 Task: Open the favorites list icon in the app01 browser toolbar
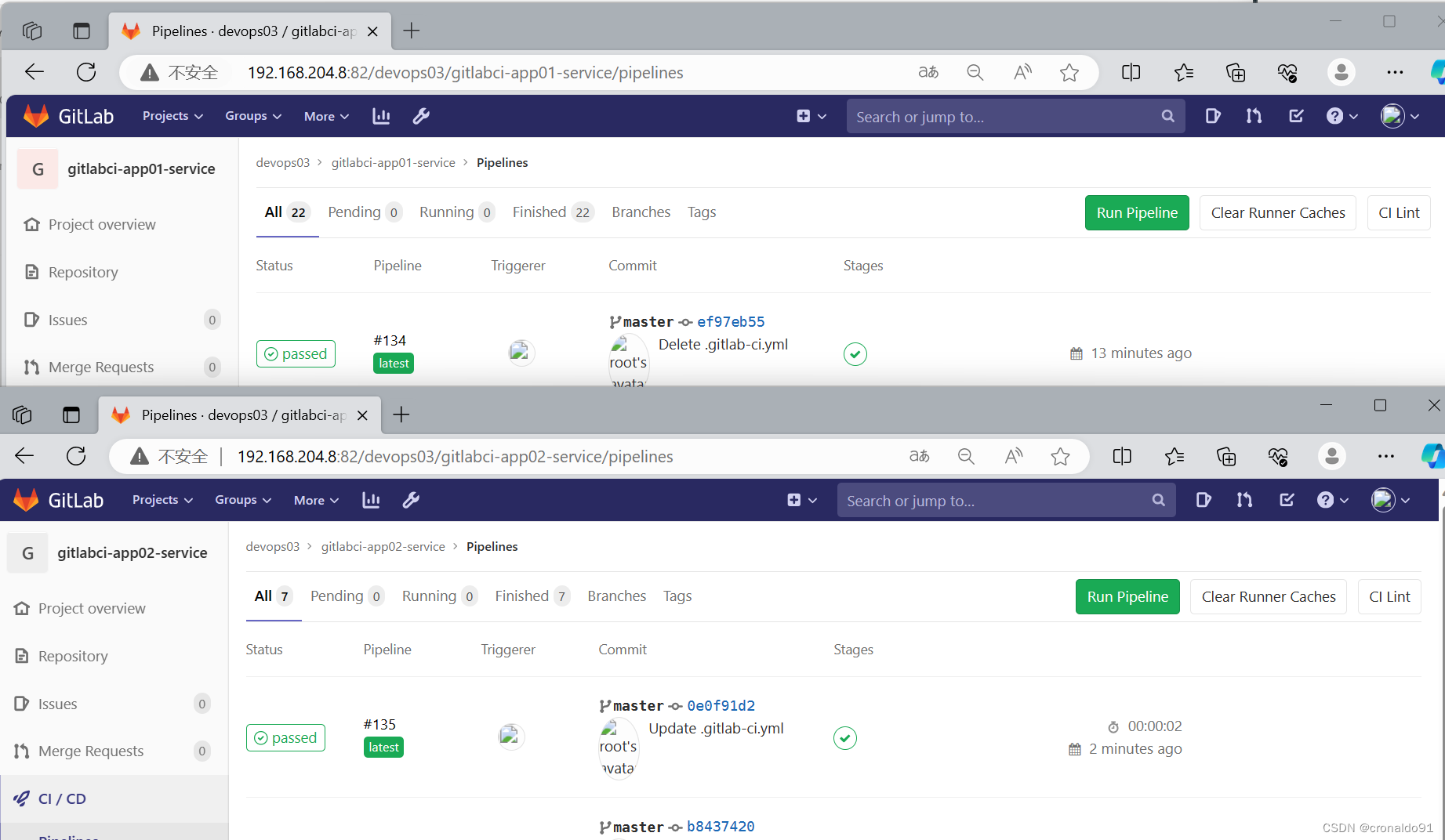1184,72
